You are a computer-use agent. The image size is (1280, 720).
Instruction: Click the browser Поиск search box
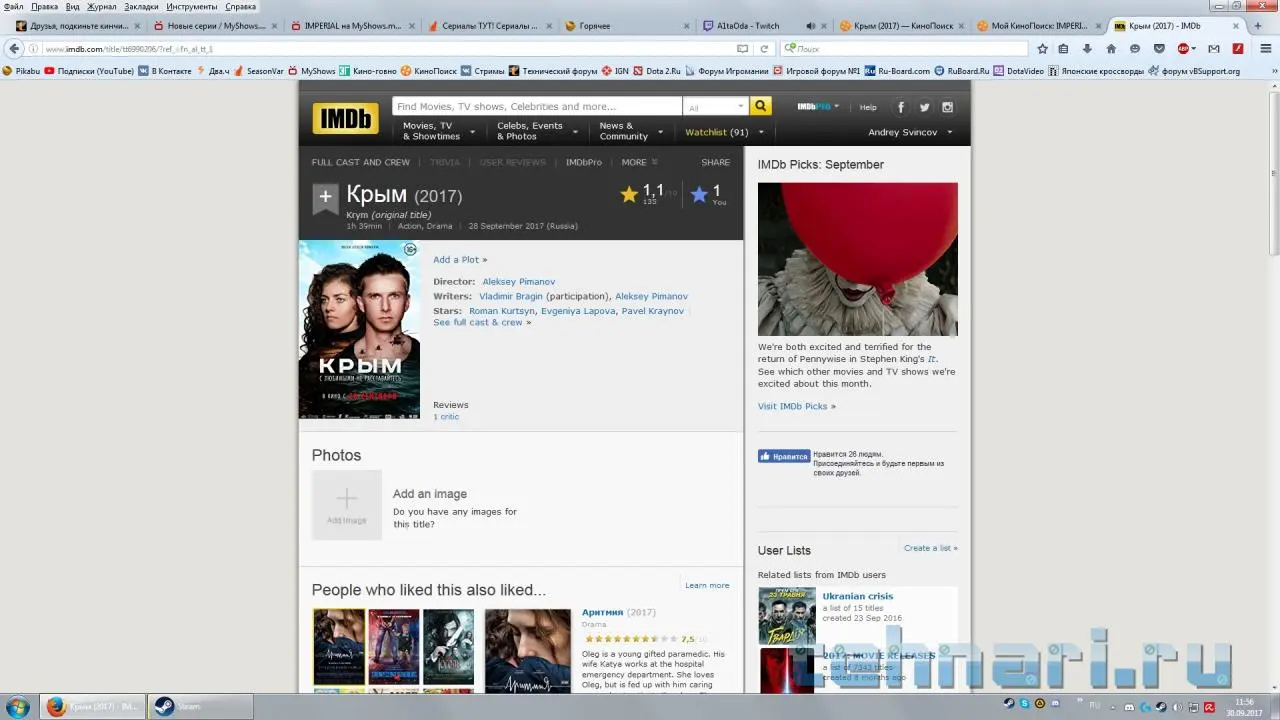(x=904, y=48)
